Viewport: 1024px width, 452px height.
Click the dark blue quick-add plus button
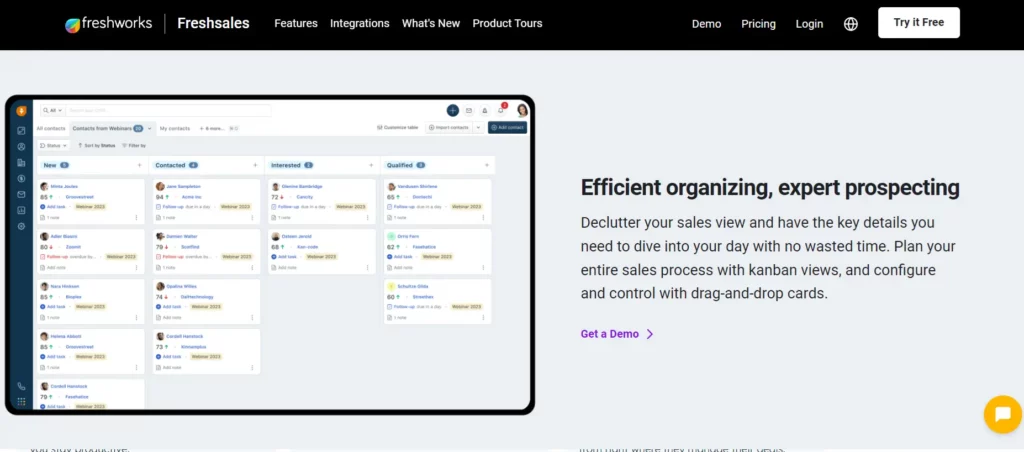[453, 110]
